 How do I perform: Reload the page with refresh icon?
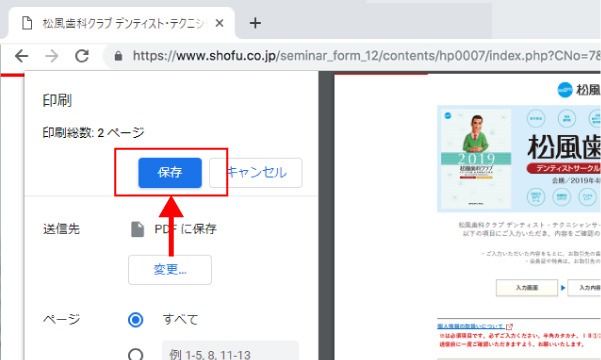(x=82, y=56)
